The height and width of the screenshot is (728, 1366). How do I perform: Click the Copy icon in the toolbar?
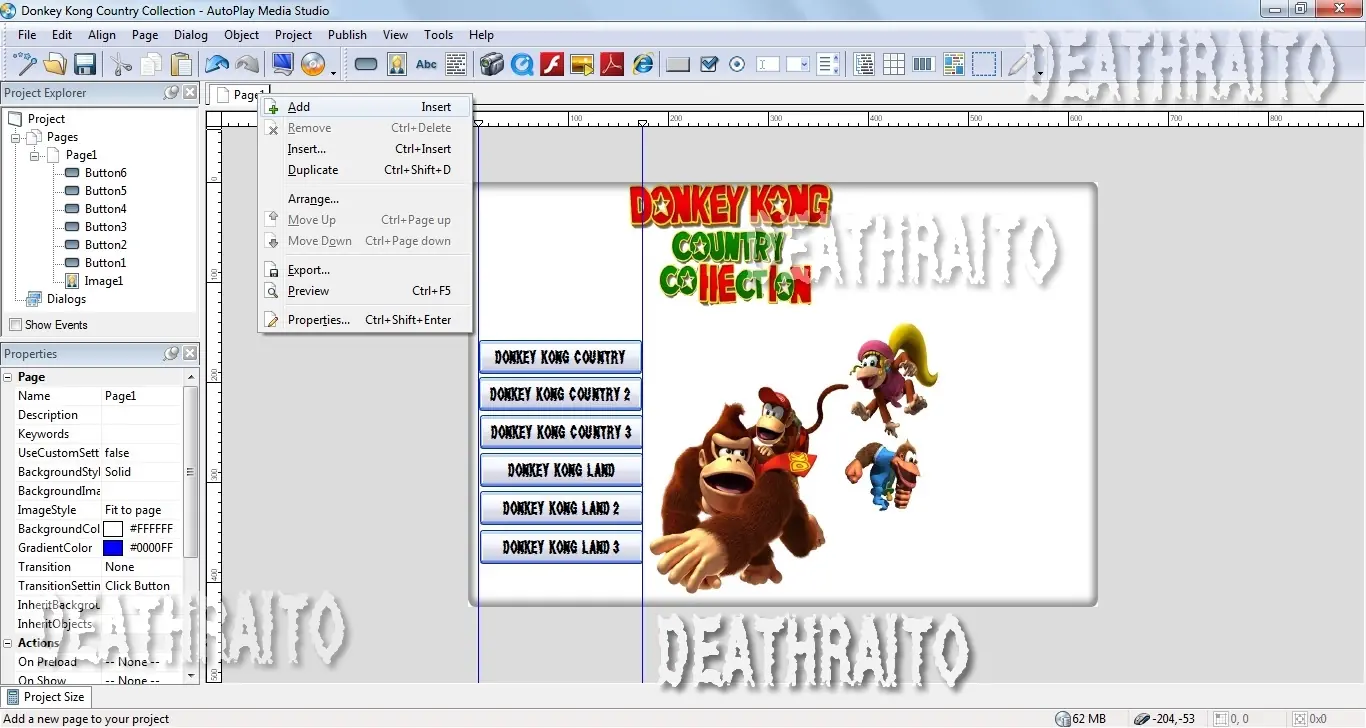pyautogui.click(x=151, y=65)
